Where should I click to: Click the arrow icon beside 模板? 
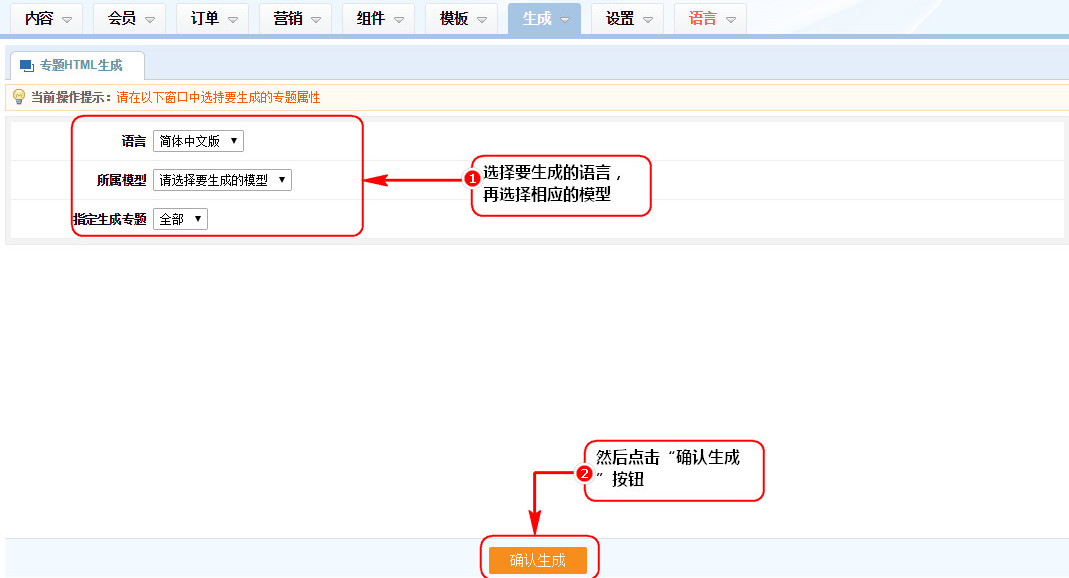(481, 20)
